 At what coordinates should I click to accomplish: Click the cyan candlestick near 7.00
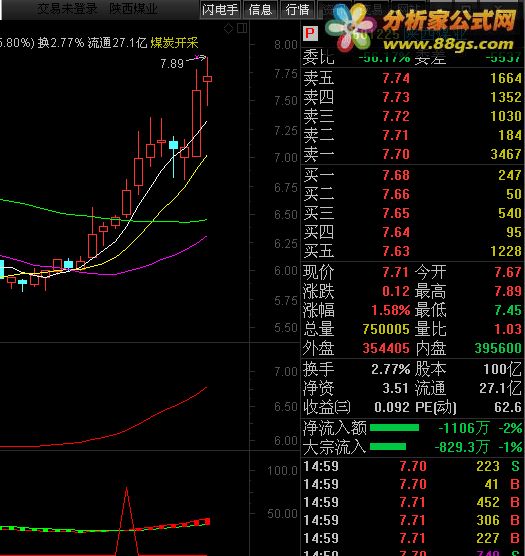[x=173, y=145]
